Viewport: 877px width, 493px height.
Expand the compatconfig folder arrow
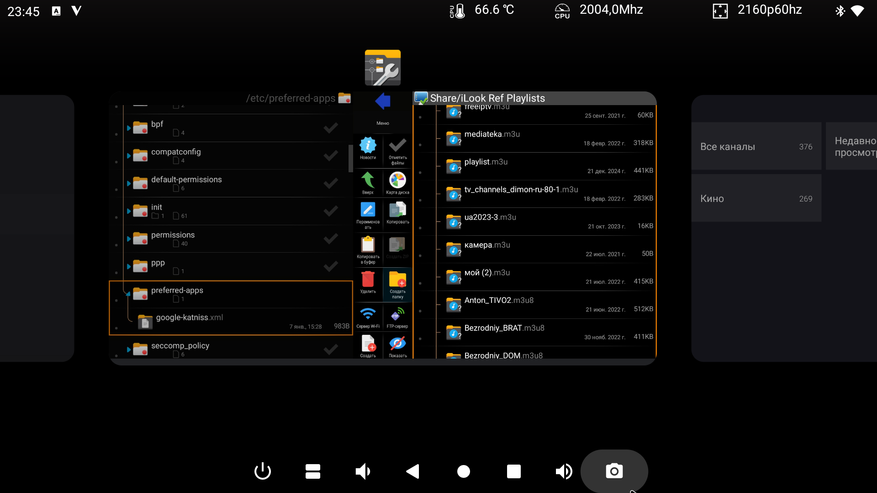point(129,156)
